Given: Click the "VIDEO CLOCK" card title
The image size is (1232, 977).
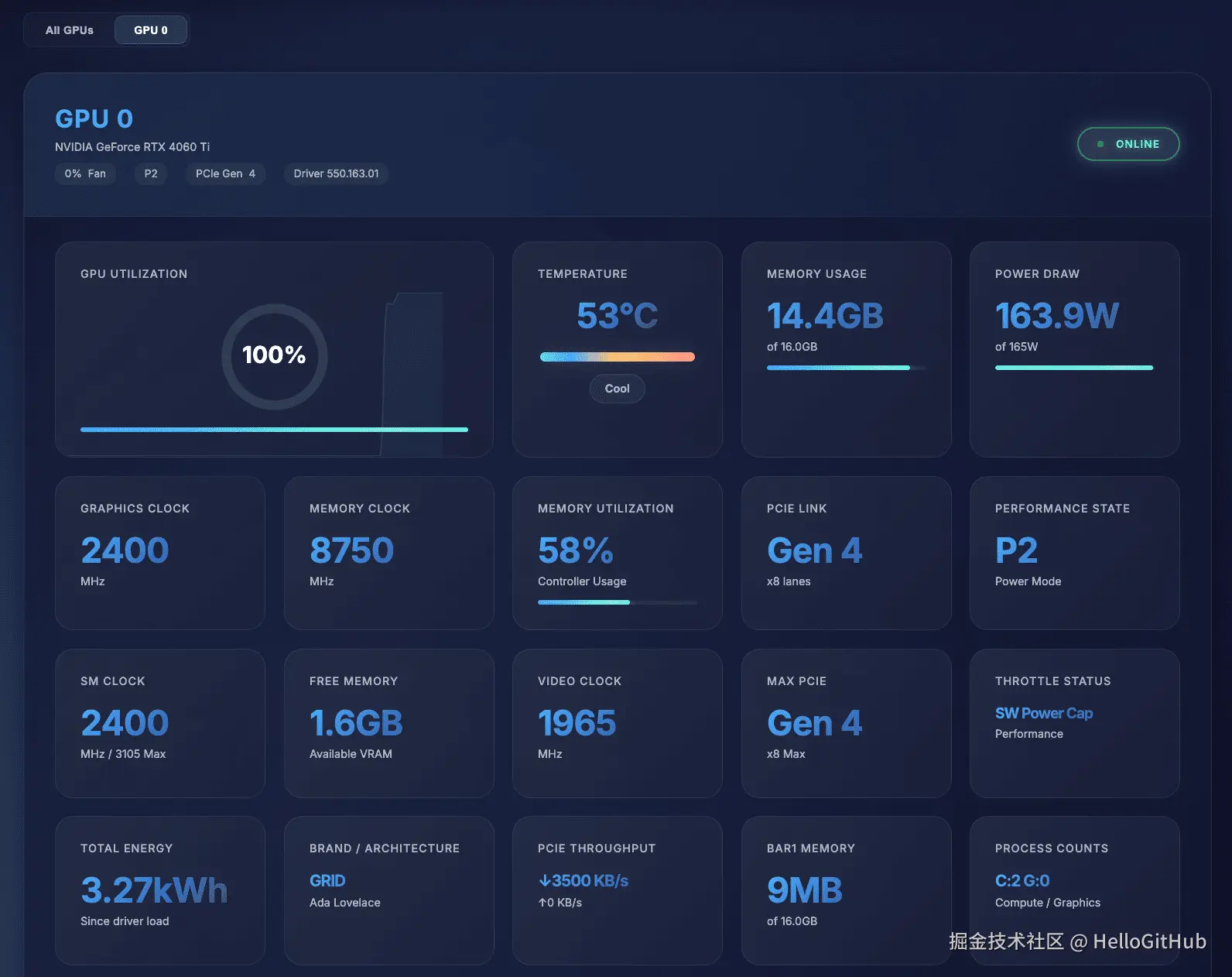Looking at the screenshot, I should coord(580,681).
